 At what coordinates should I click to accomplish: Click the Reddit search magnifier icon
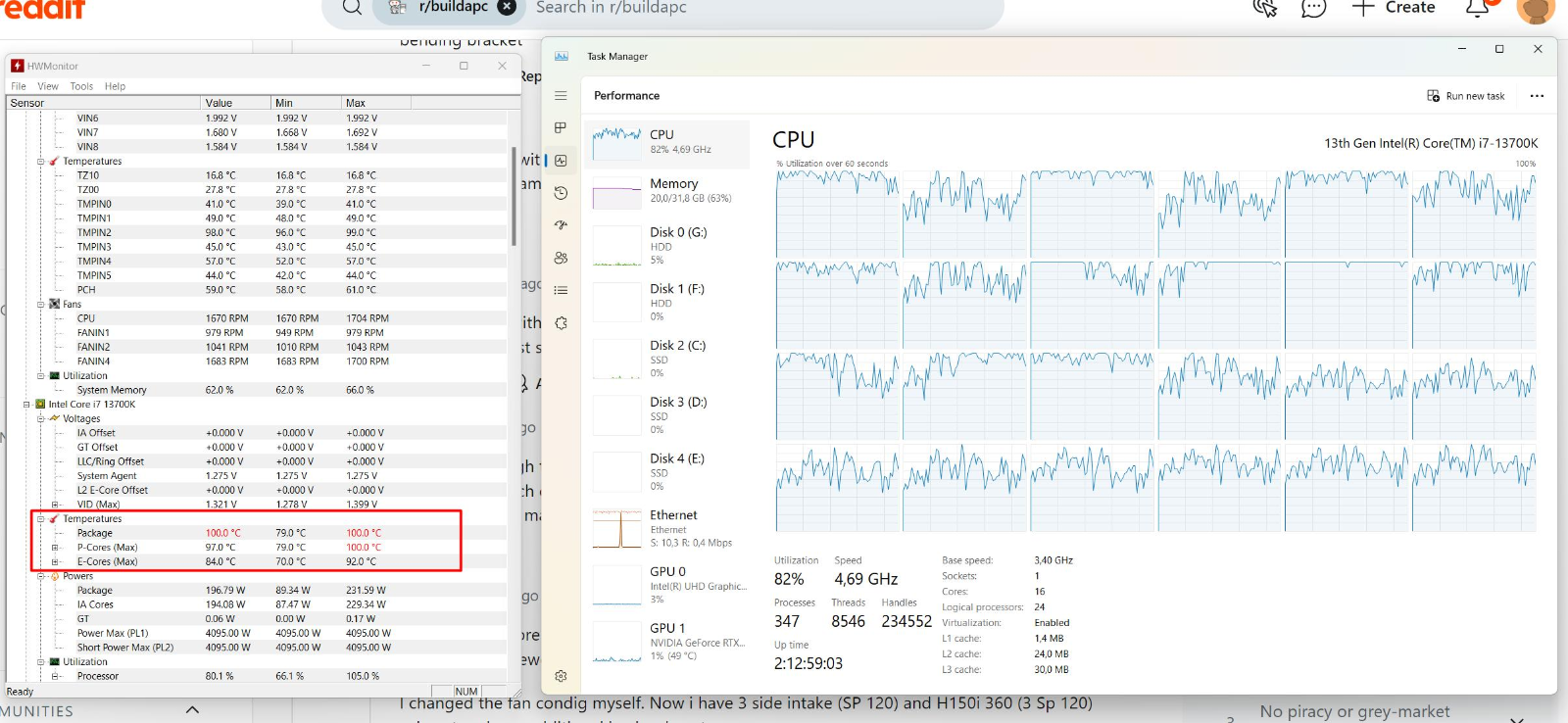(352, 8)
